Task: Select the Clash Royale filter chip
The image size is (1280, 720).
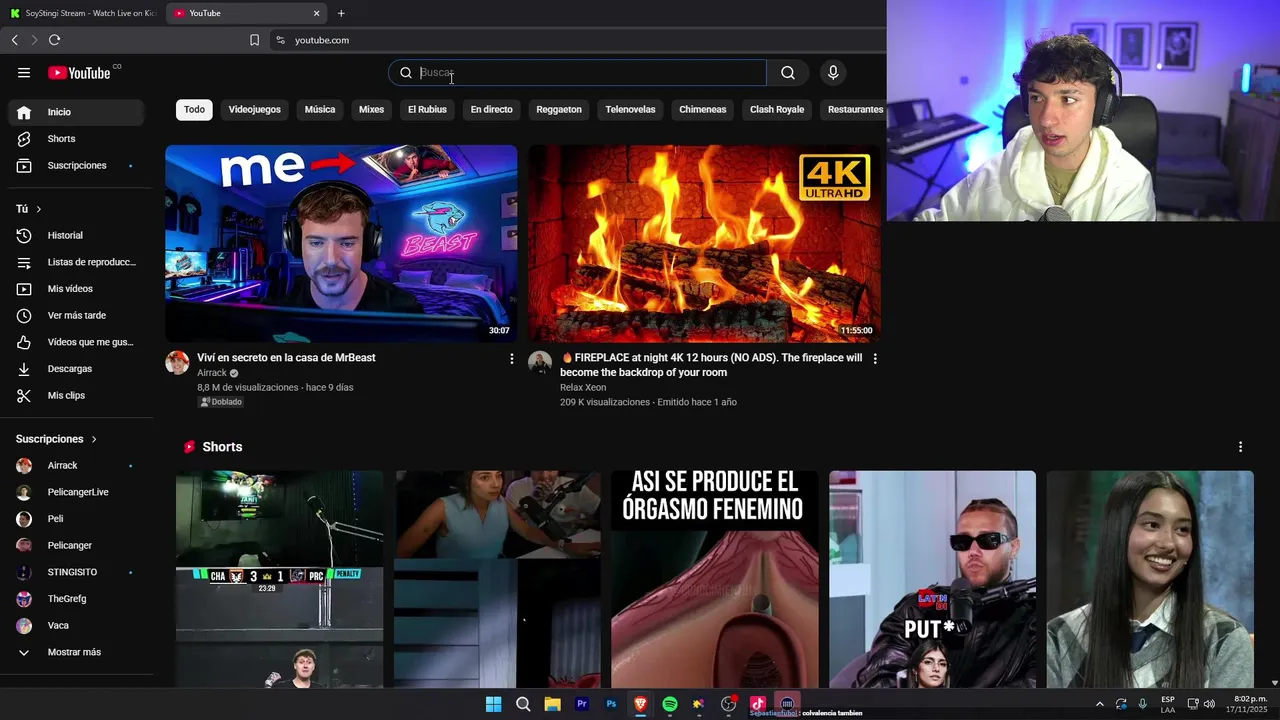Action: click(x=777, y=109)
